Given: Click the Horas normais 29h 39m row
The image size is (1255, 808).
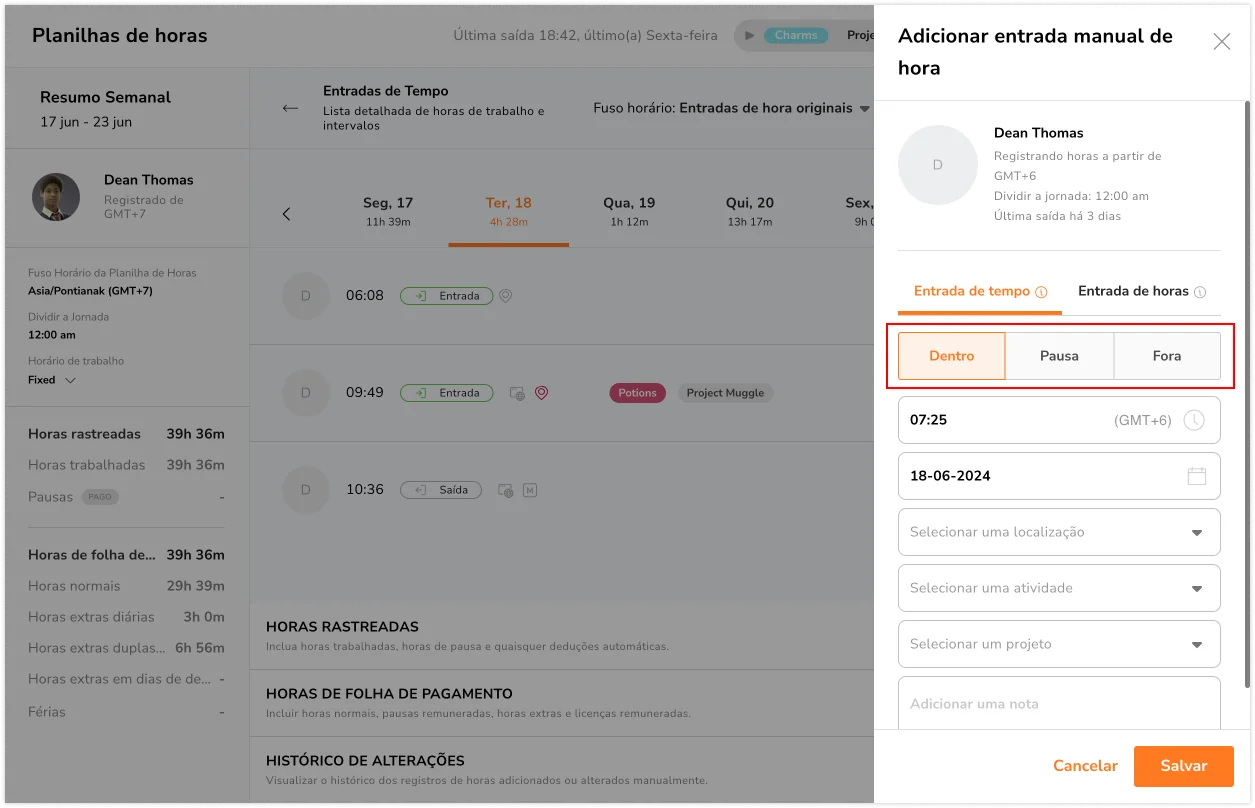Looking at the screenshot, I should pyautogui.click(x=126, y=586).
